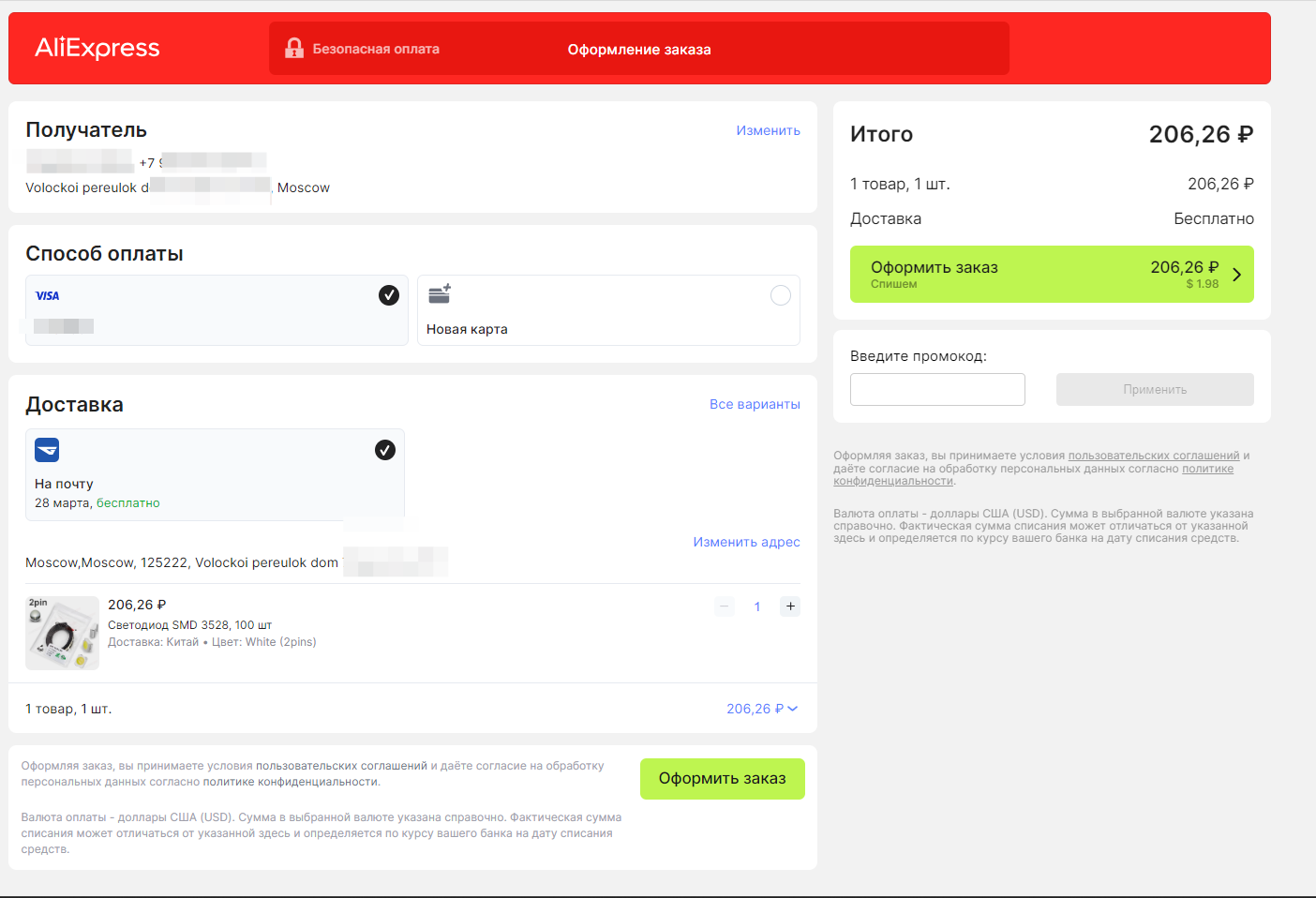Click arrow on green Оформить заказ banner
Image resolution: width=1316 pixels, height=898 pixels.
point(1237,275)
